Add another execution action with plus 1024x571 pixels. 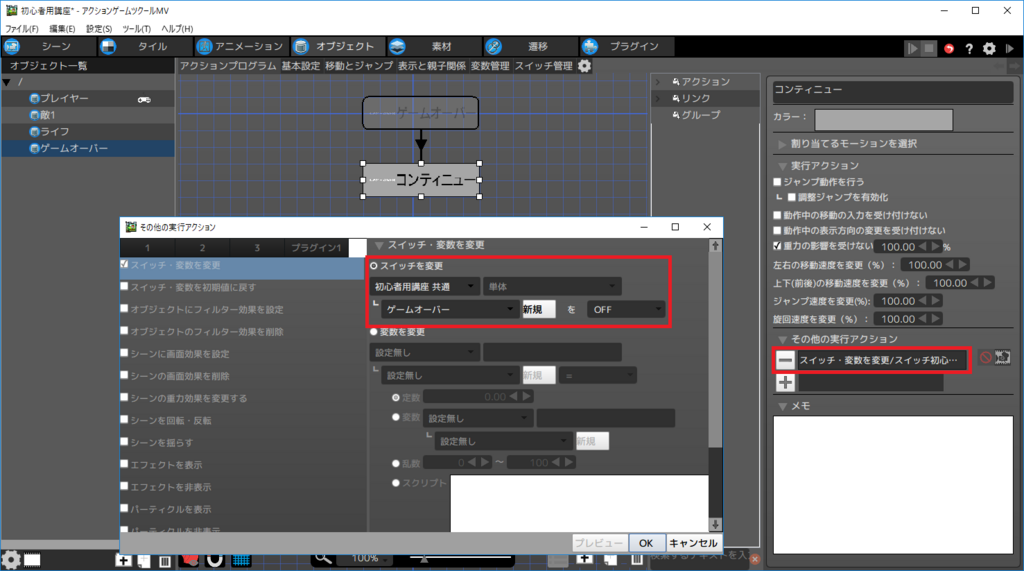786,383
